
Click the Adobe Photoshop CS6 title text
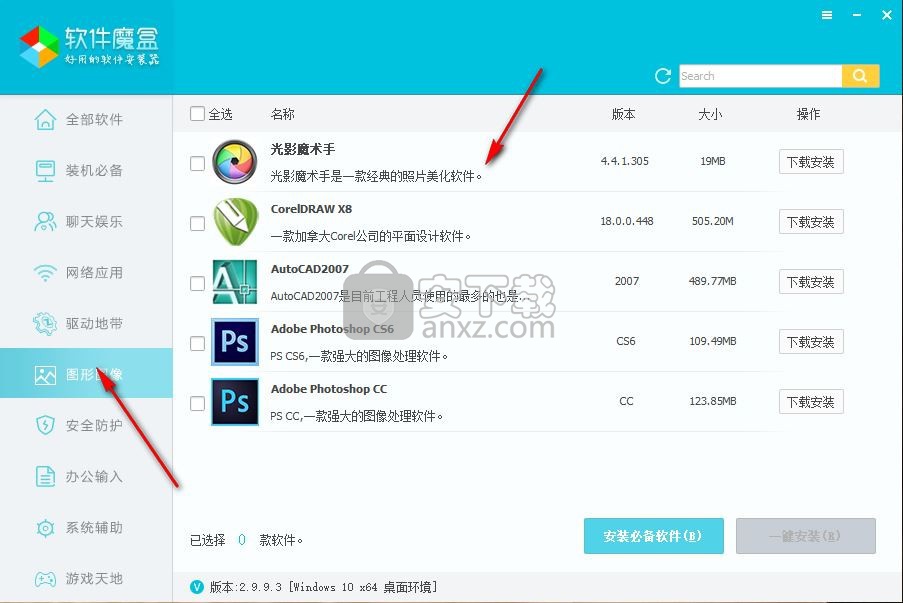click(332, 329)
